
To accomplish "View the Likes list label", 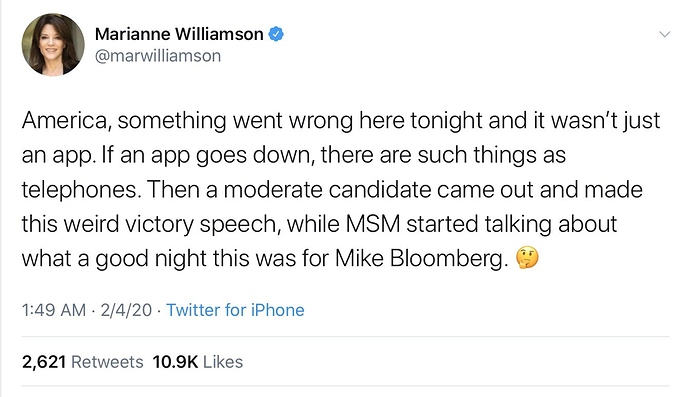I will 223,362.
